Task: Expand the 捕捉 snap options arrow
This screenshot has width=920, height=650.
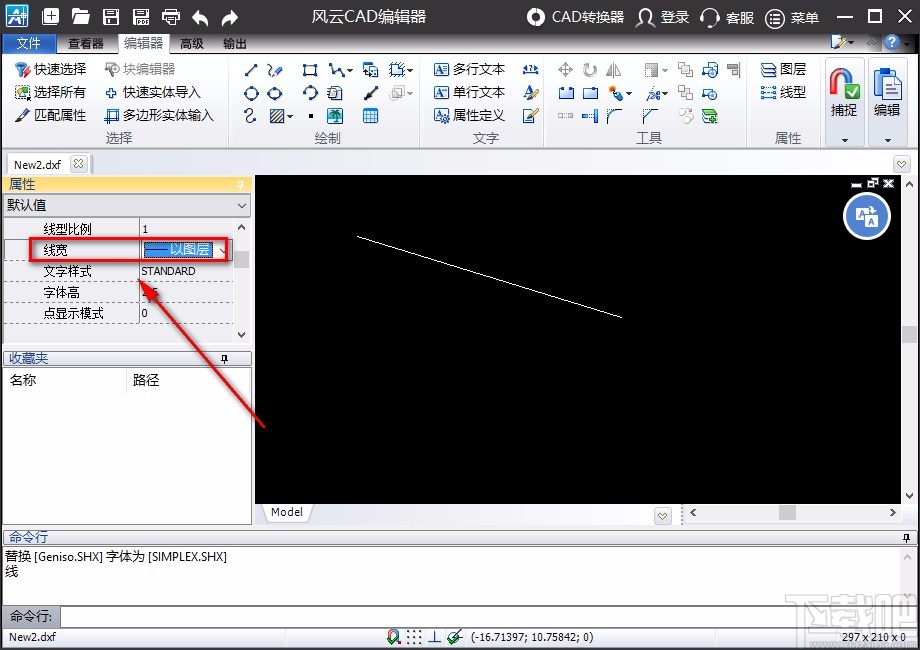Action: (x=845, y=140)
